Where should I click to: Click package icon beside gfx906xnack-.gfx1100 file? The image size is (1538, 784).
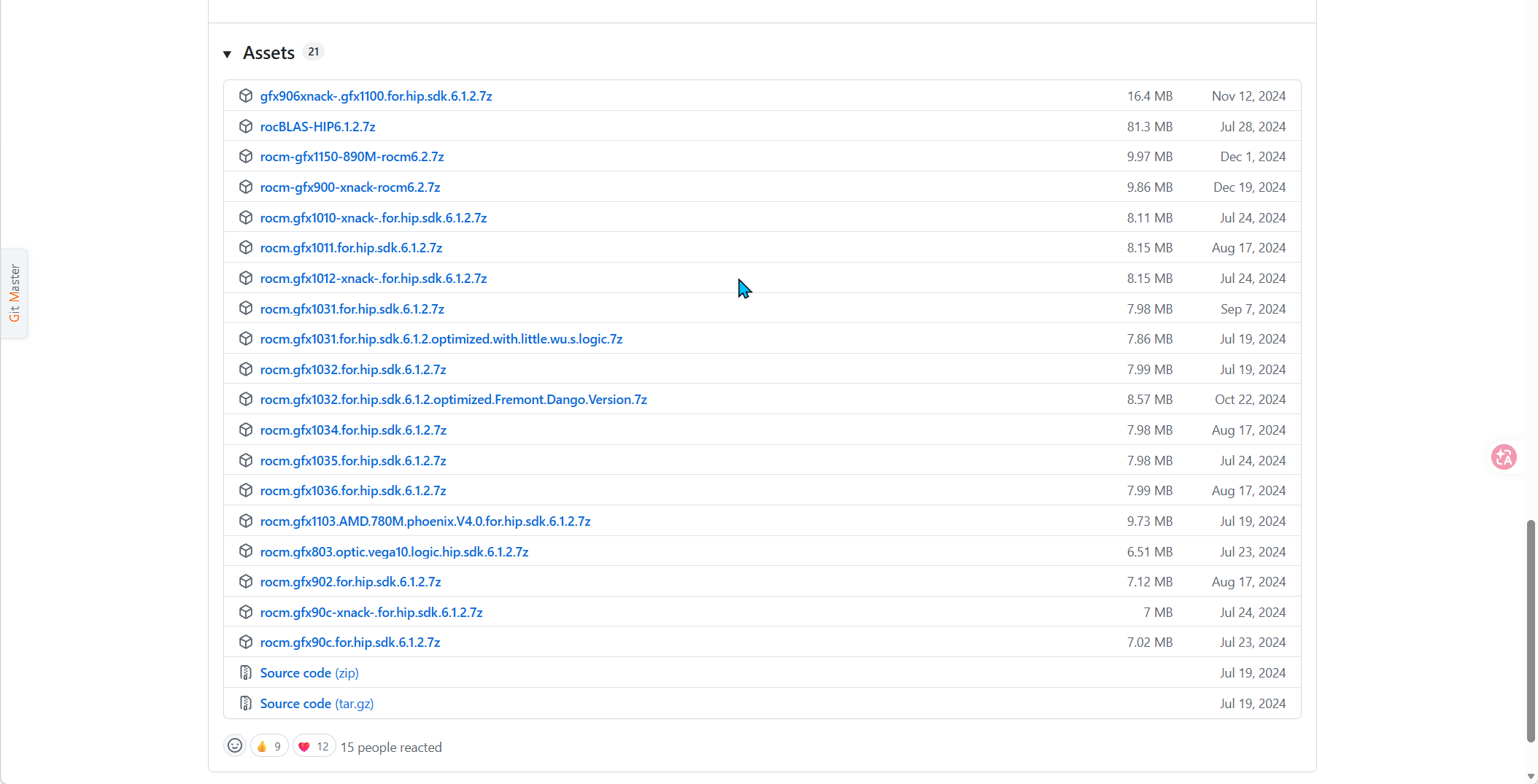pos(246,96)
